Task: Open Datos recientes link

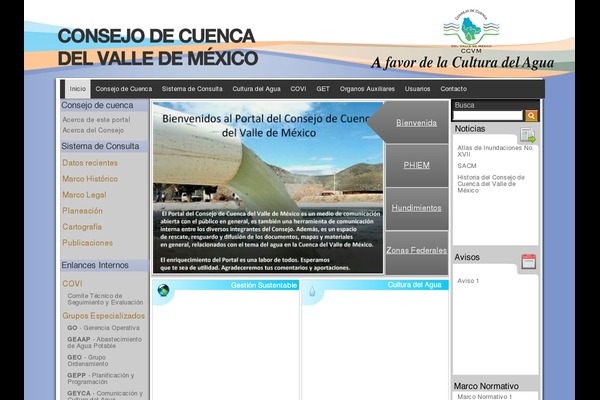Action: coord(90,163)
